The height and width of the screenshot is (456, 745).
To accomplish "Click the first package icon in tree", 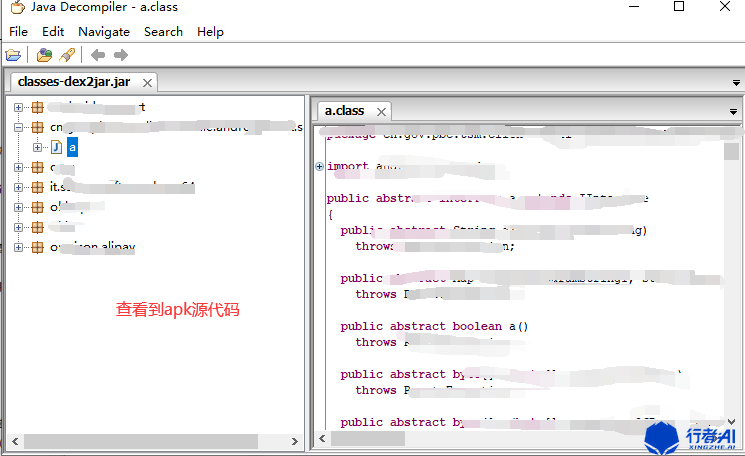I will pos(38,107).
